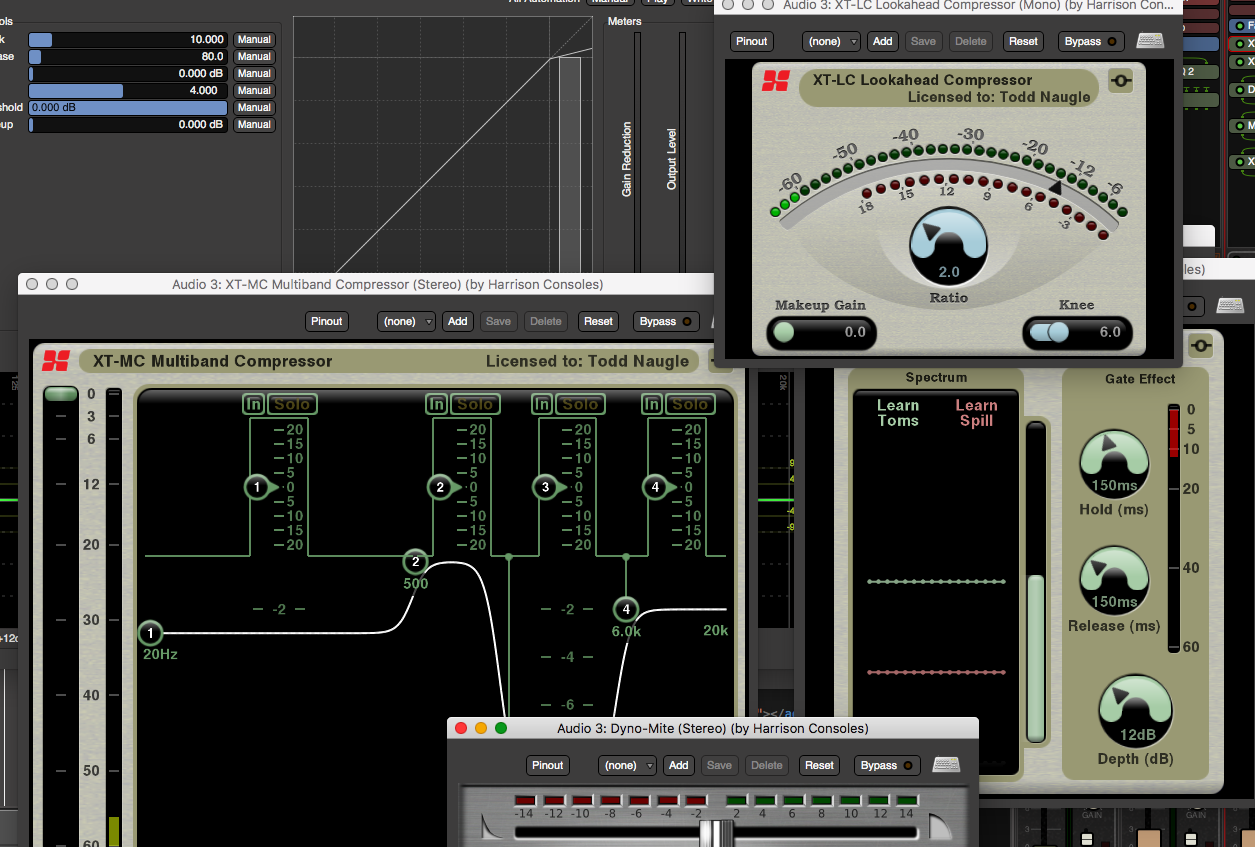Click the Harrison logo on XT-MC Multiband Compressor
Image resolution: width=1255 pixels, height=847 pixels.
[x=57, y=361]
